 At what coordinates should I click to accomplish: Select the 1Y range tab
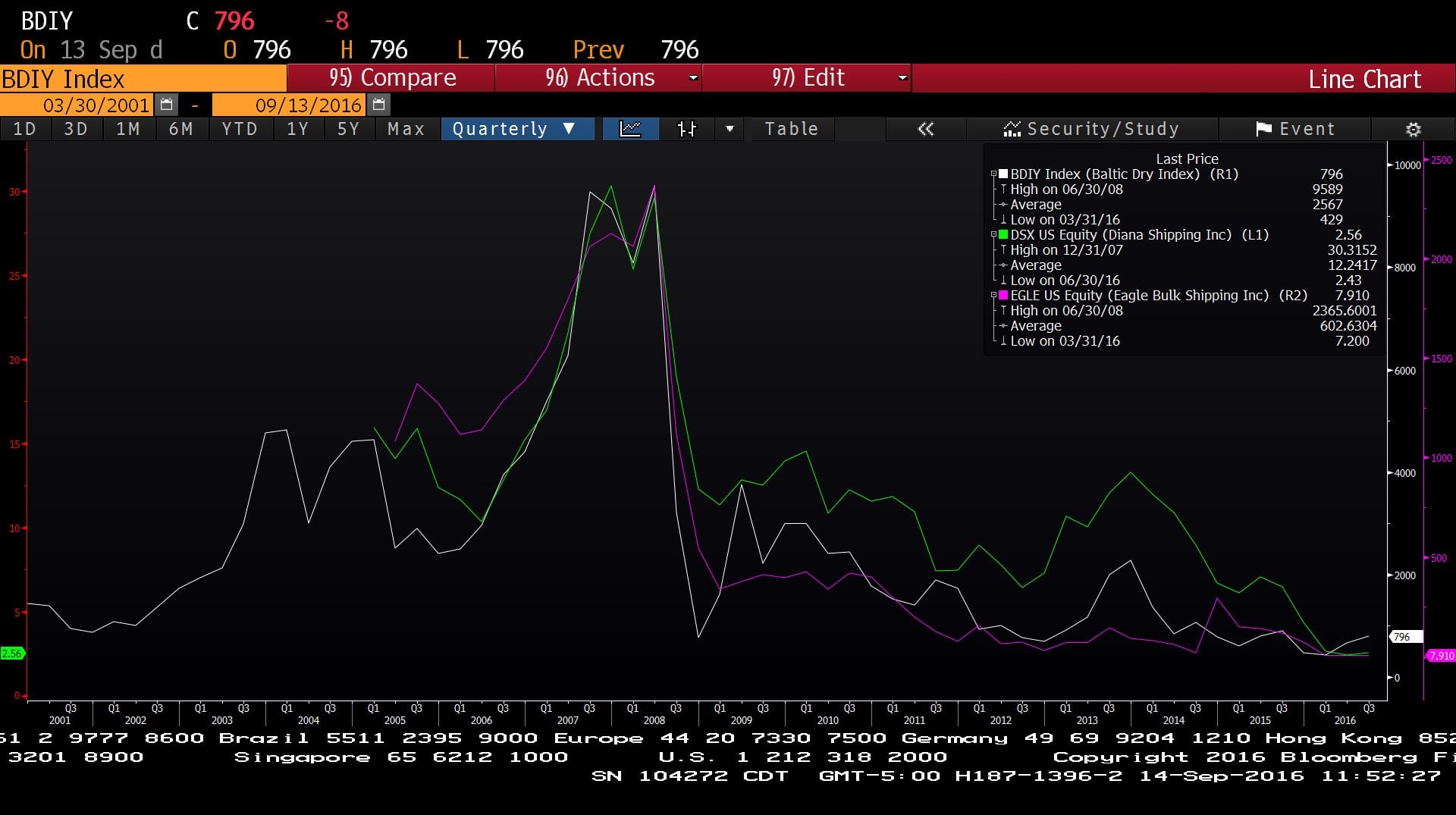point(298,129)
